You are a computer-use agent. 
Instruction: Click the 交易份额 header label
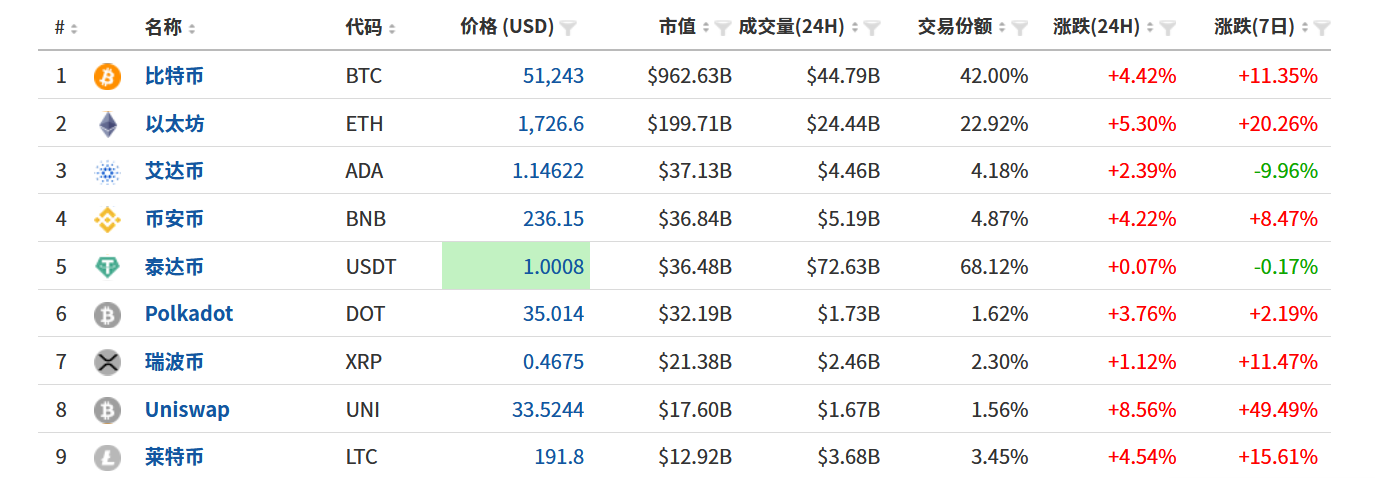(x=955, y=27)
